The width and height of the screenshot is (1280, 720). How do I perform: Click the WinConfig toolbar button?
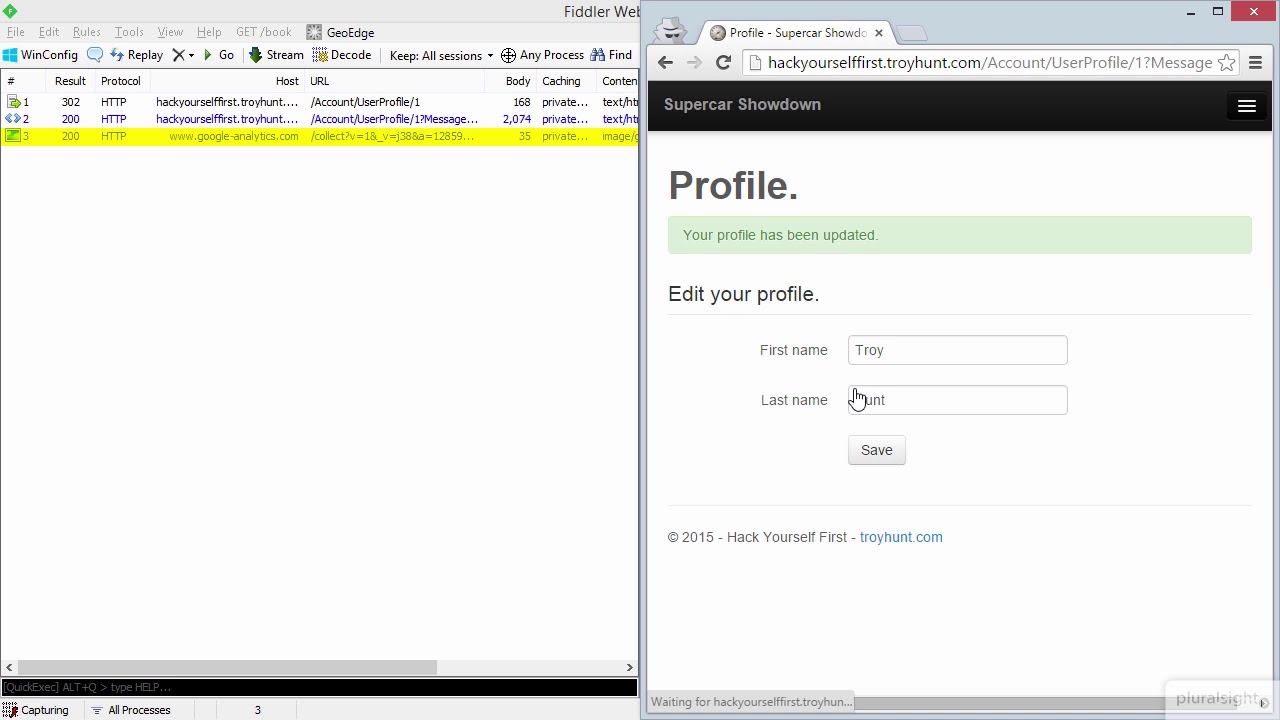(x=40, y=55)
